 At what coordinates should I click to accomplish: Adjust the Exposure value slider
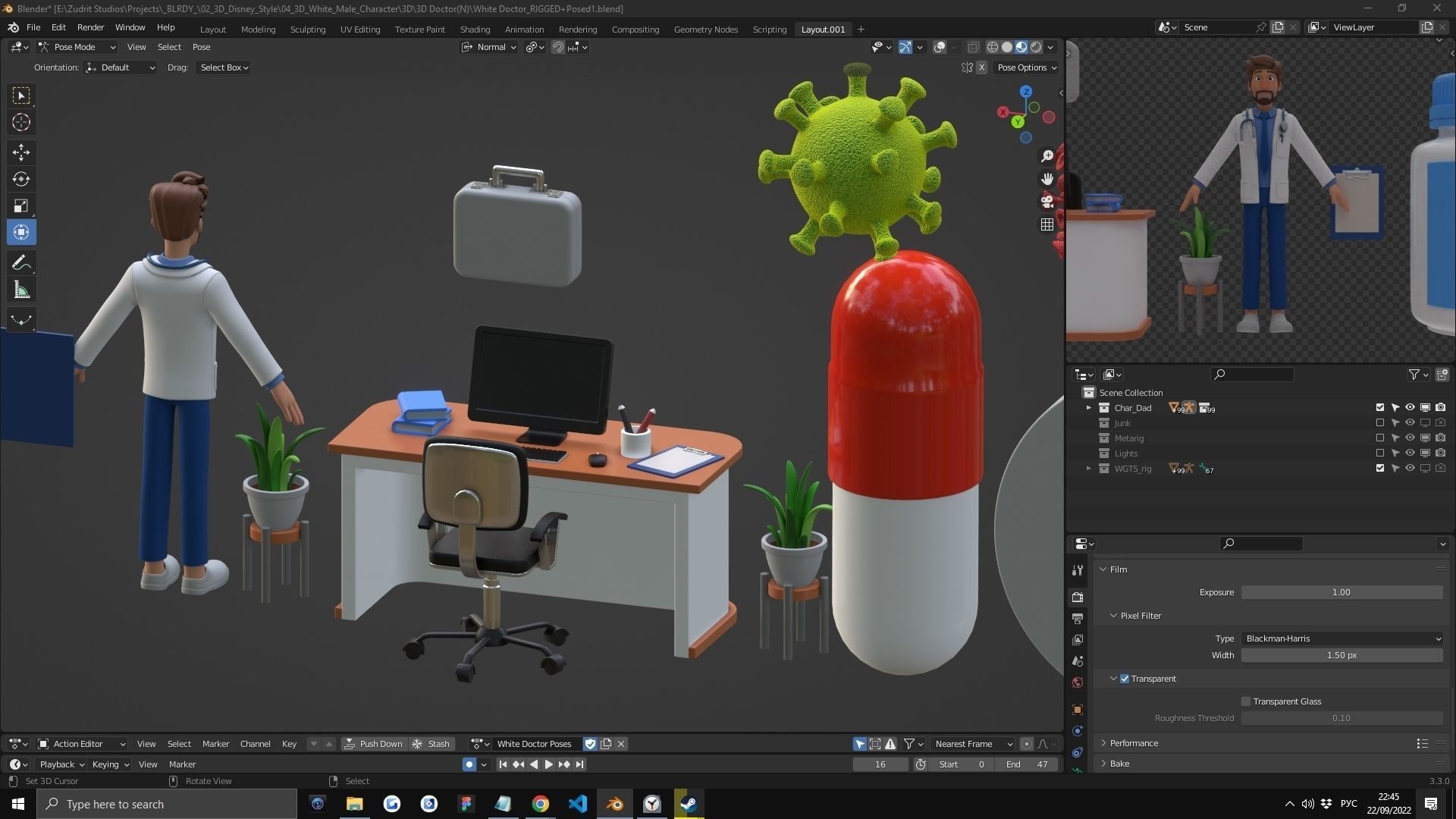(1341, 592)
